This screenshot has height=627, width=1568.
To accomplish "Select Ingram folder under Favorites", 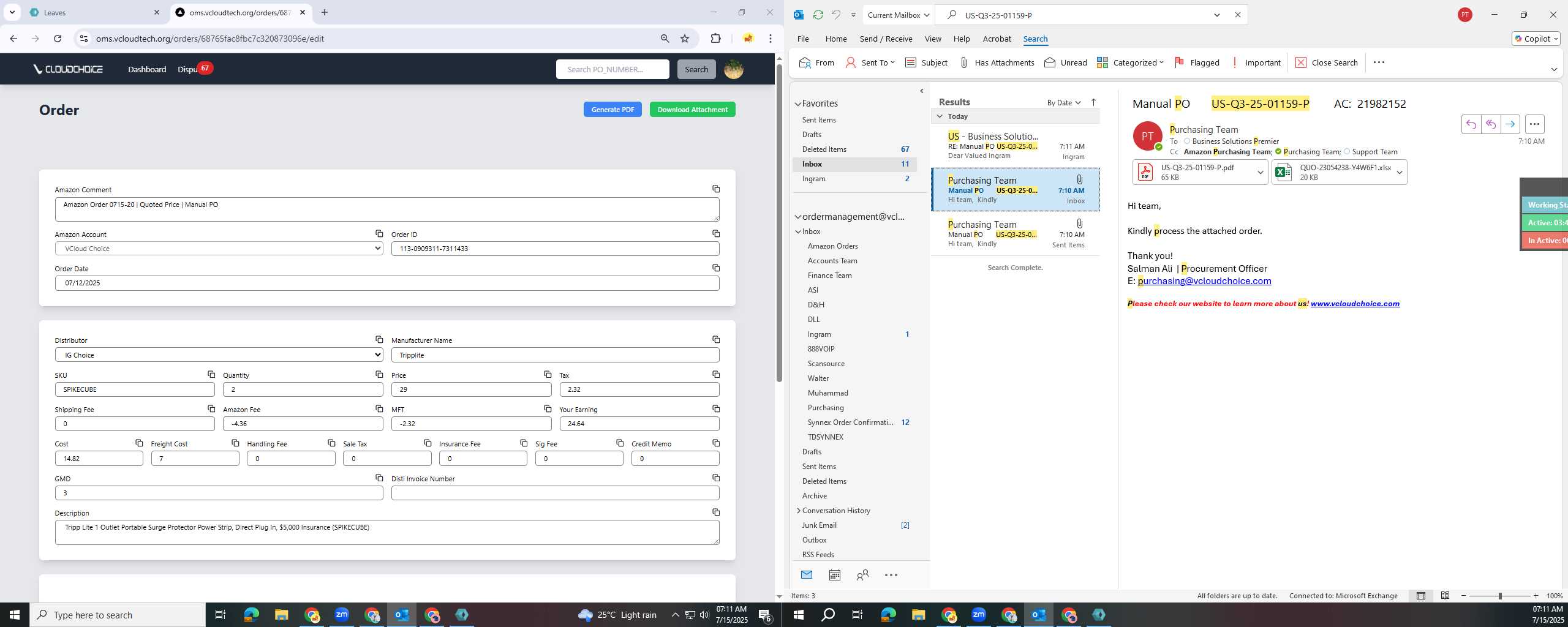I will pos(855,179).
